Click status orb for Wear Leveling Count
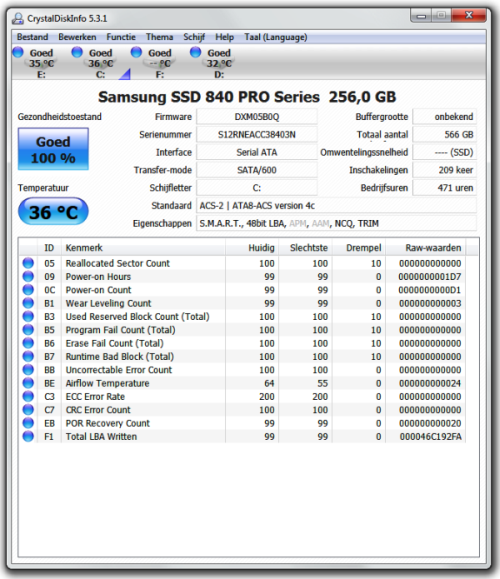 (x=28, y=303)
